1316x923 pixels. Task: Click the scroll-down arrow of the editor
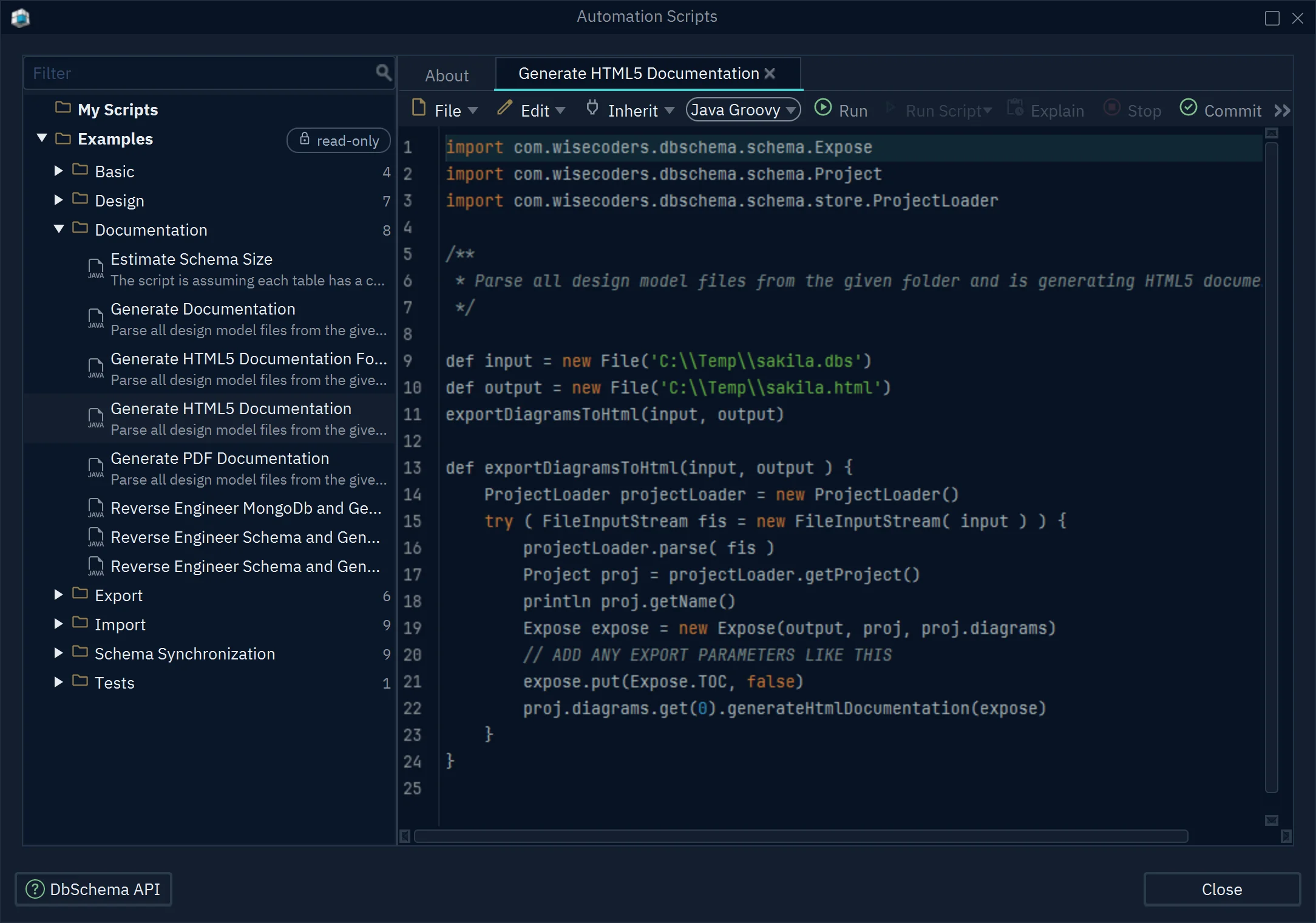pos(1272,820)
